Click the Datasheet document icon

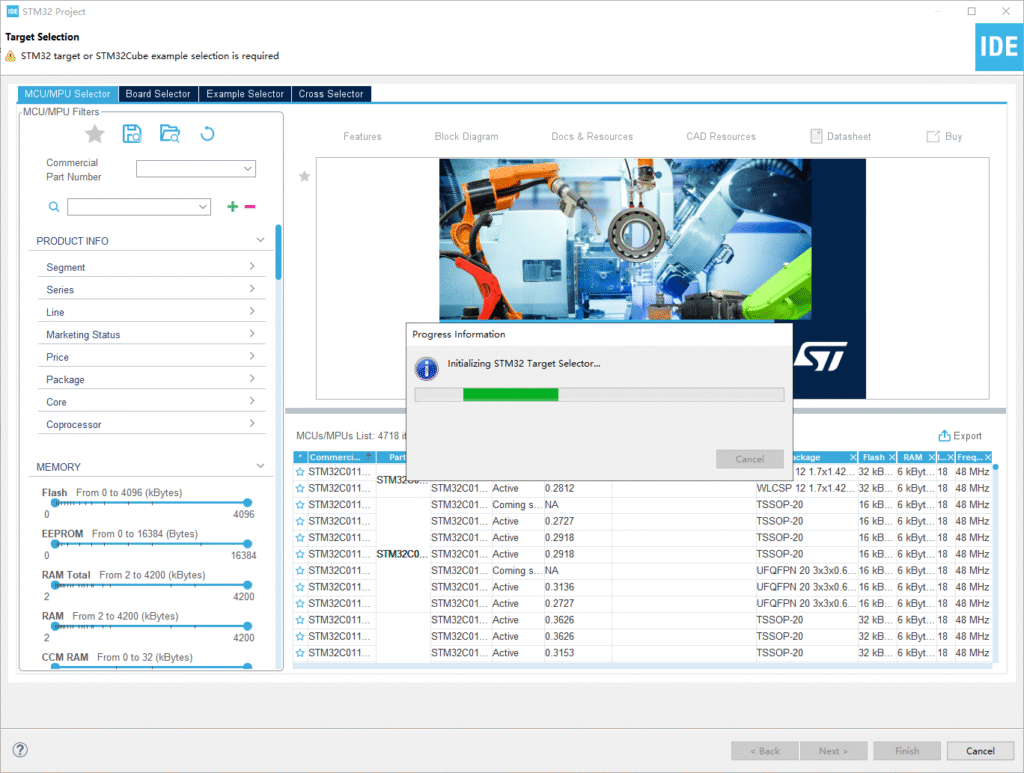816,136
